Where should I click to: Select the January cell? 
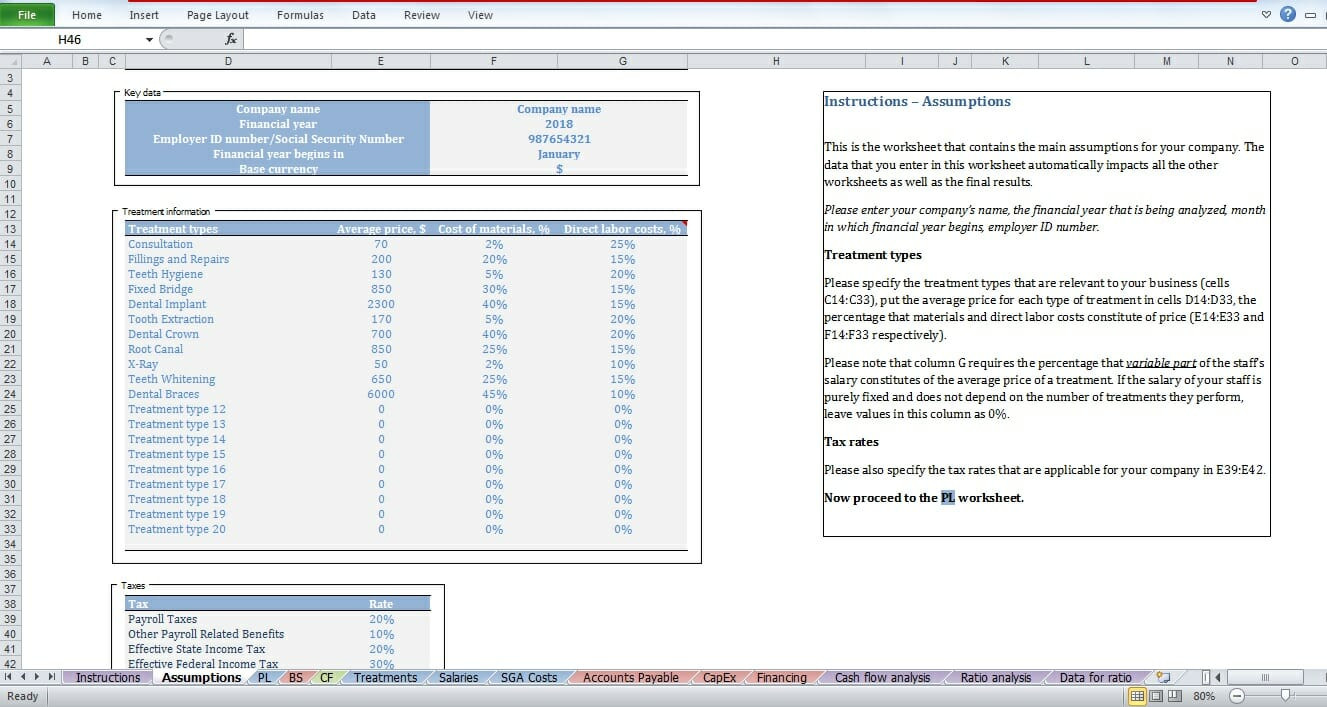pos(559,154)
